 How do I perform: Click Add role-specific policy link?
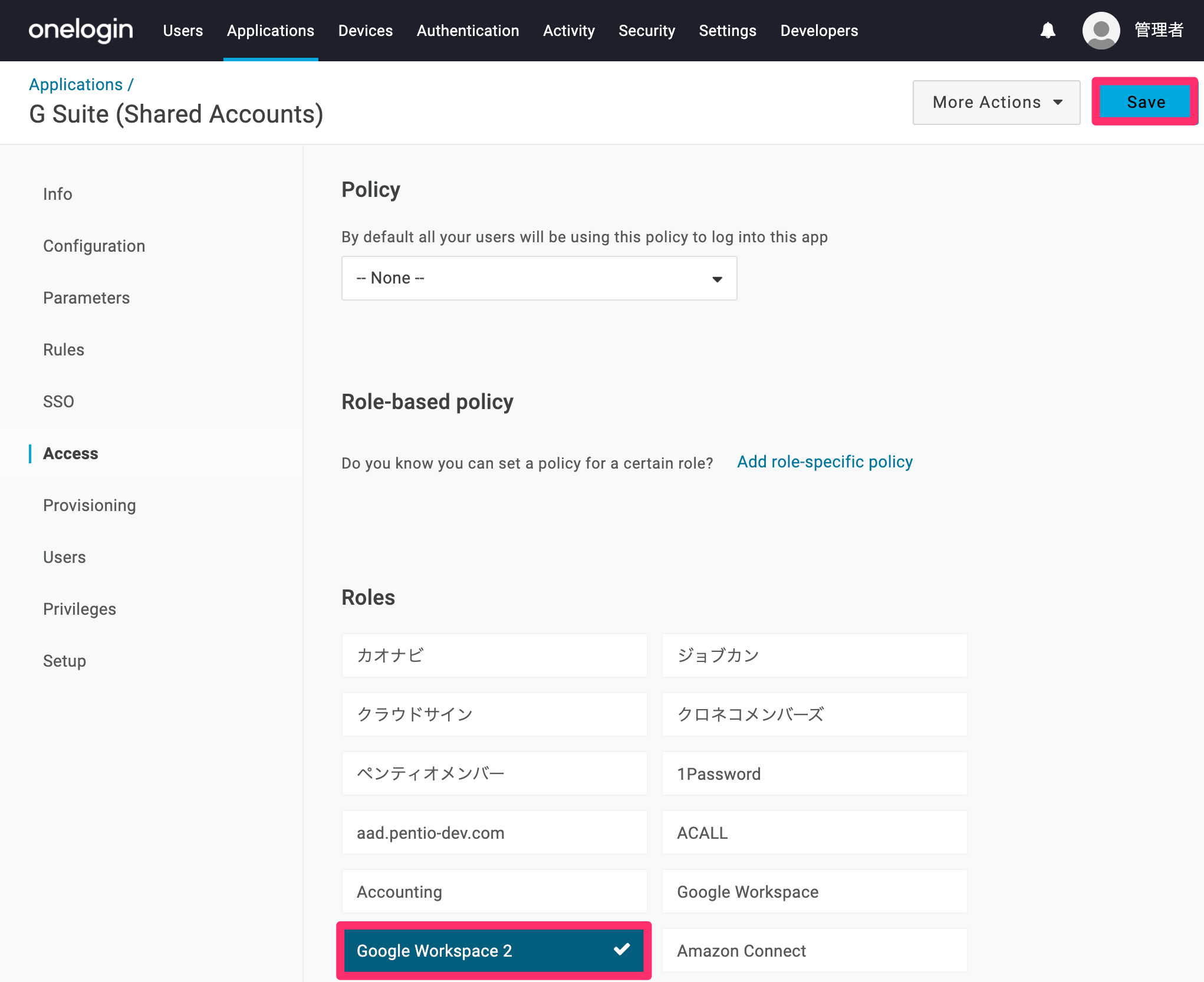[x=825, y=462]
